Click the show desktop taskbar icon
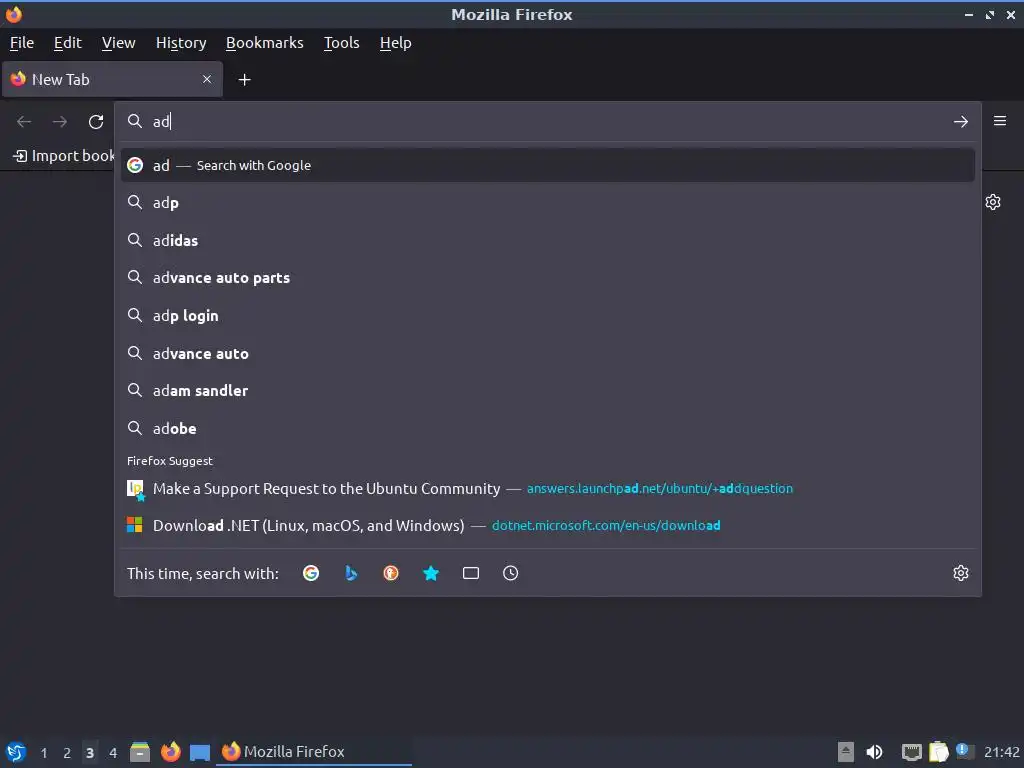Viewport: 1024px width, 768px height. [200, 752]
